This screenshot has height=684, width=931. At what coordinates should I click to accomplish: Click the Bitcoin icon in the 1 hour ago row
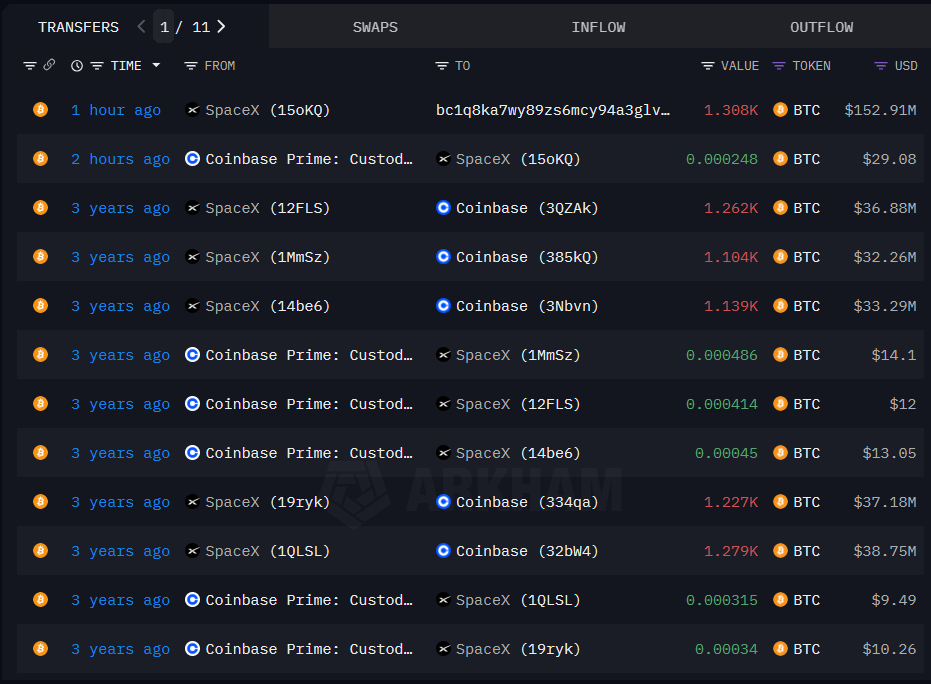tap(40, 110)
